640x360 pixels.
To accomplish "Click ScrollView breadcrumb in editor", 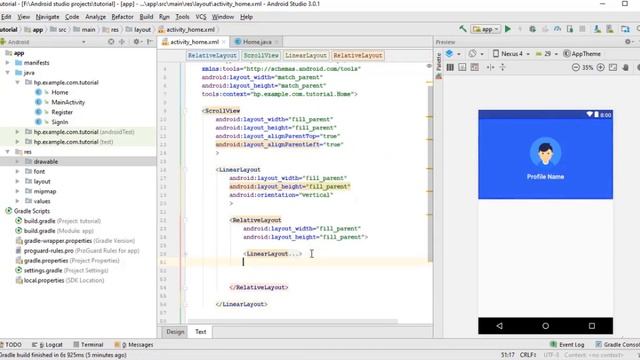I will click(x=261, y=55).
